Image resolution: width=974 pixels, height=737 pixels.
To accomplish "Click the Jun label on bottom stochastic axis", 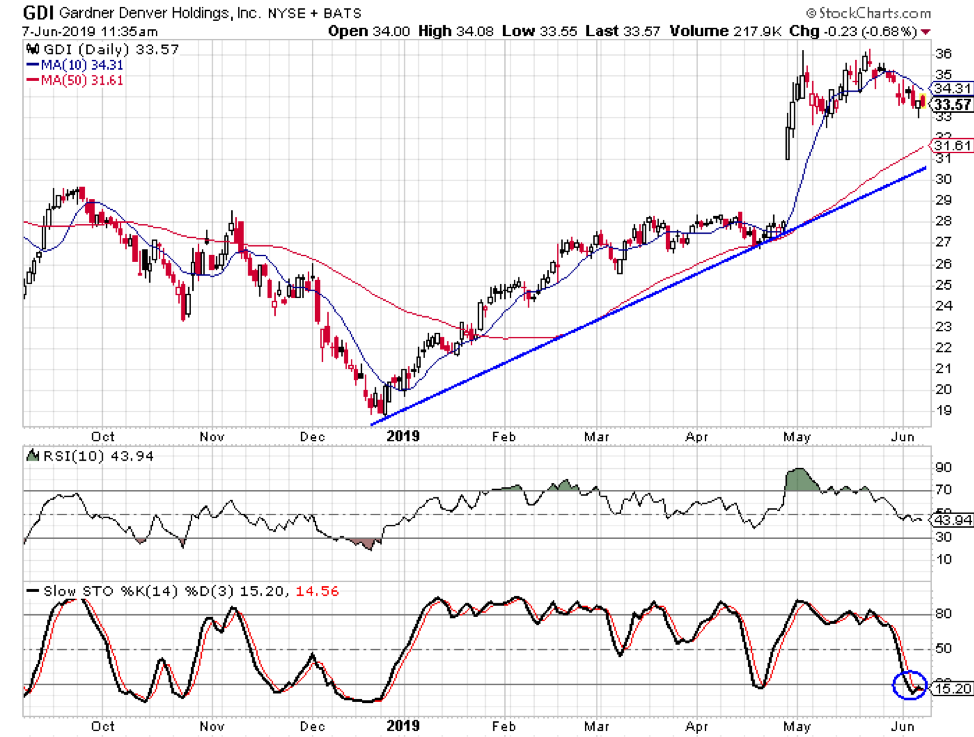I will click(902, 726).
